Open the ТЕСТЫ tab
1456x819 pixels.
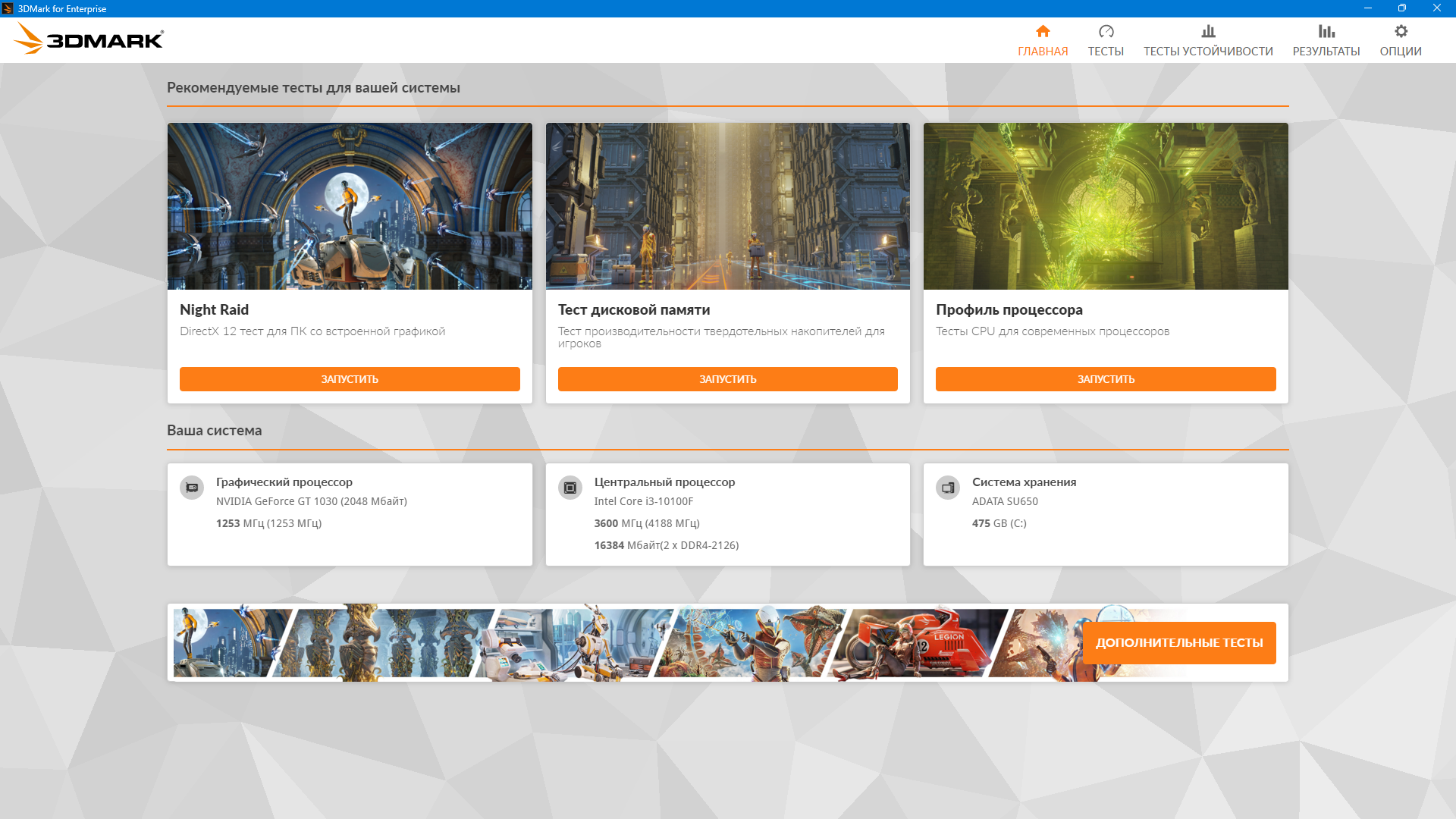click(x=1106, y=51)
